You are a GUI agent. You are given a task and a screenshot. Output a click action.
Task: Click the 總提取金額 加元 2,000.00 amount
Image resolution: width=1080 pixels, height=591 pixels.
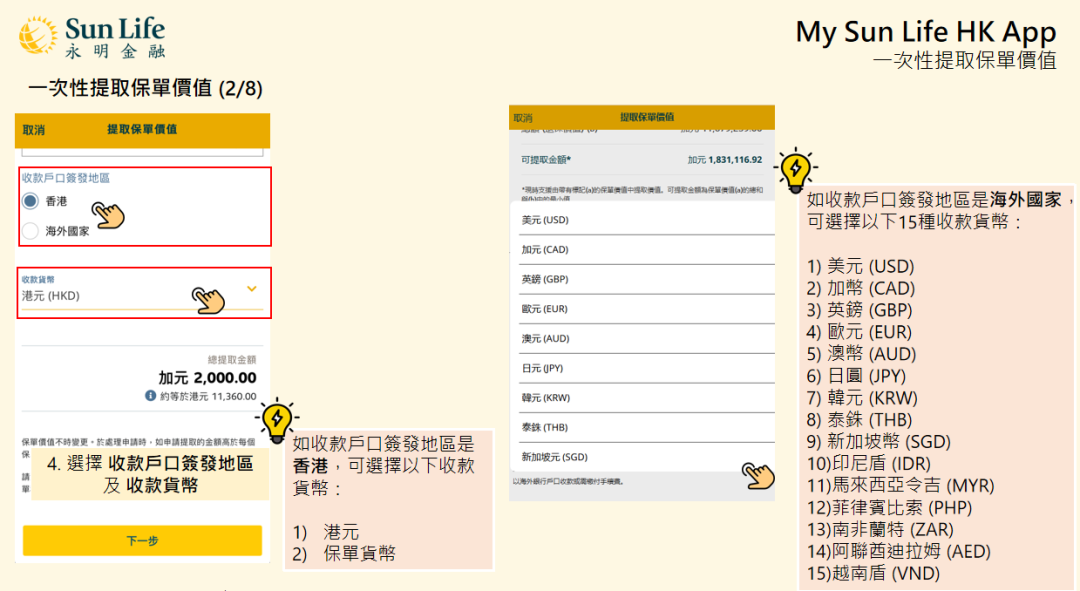coord(207,378)
